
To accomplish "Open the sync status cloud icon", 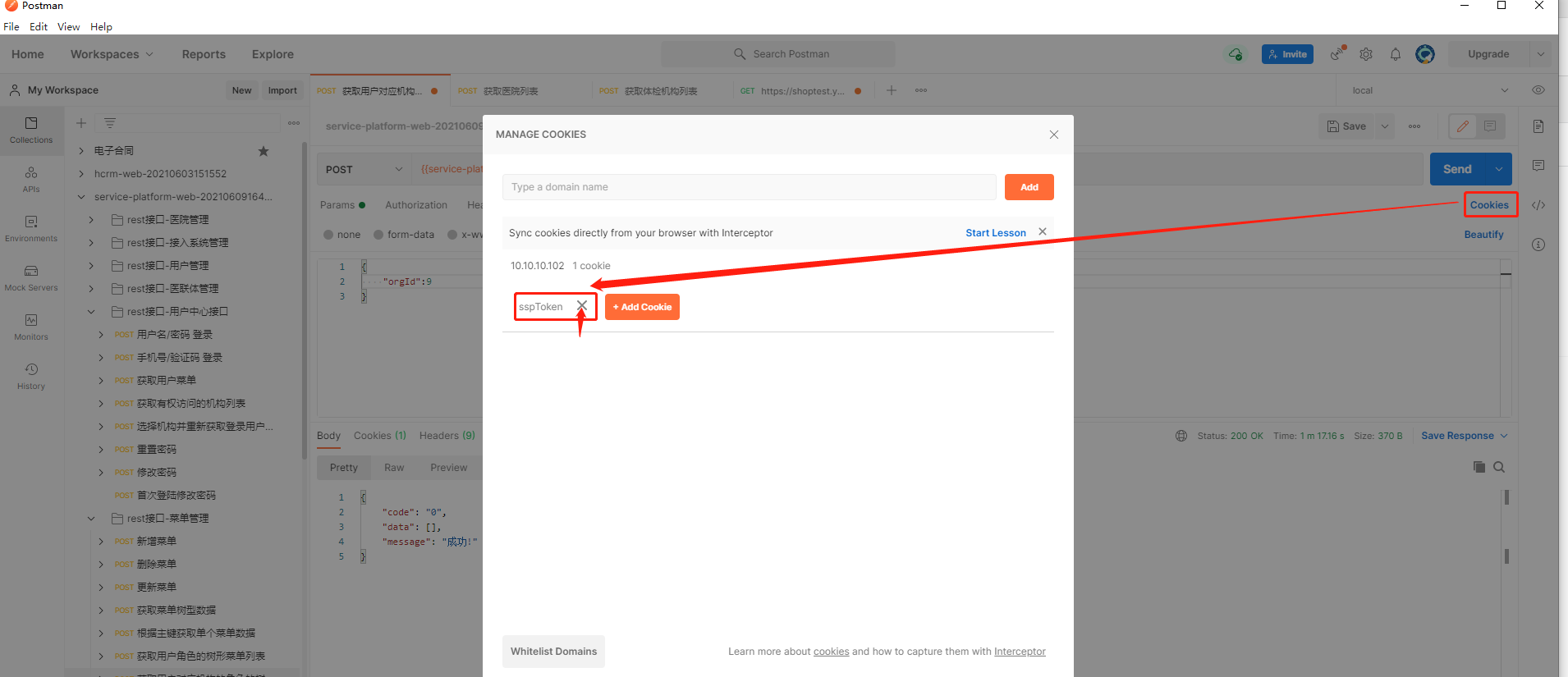I will point(1236,54).
